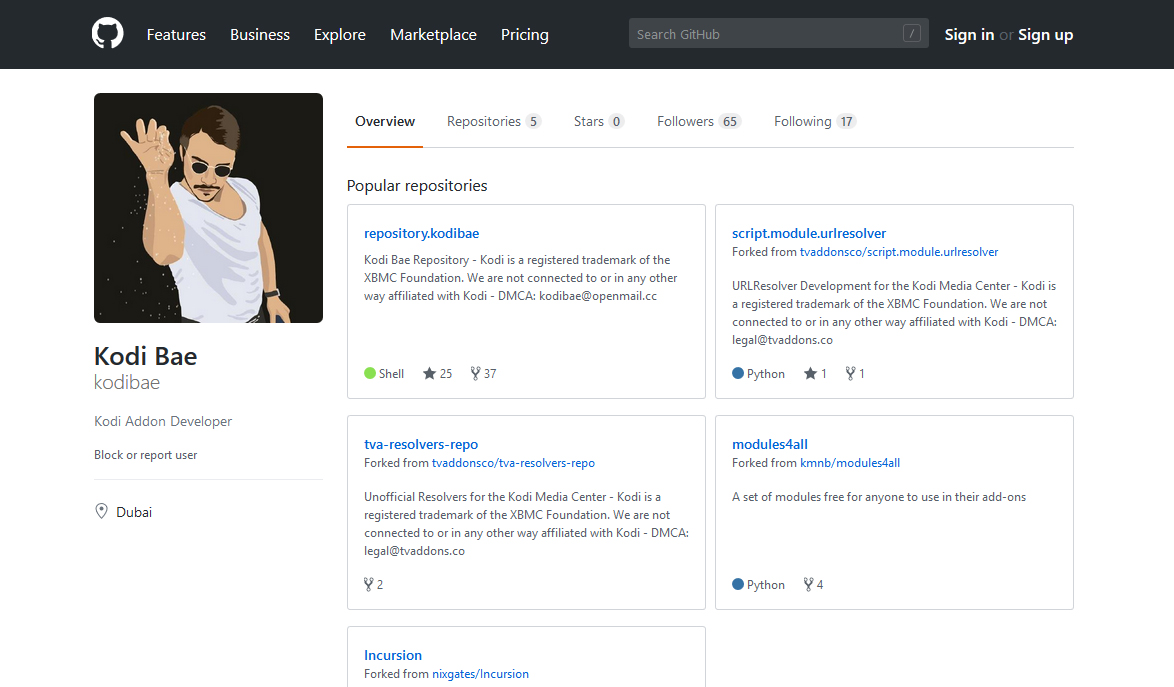View the Following tab

(814, 121)
